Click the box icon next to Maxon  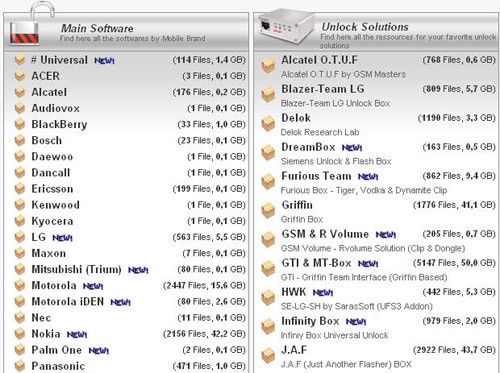click(20, 253)
